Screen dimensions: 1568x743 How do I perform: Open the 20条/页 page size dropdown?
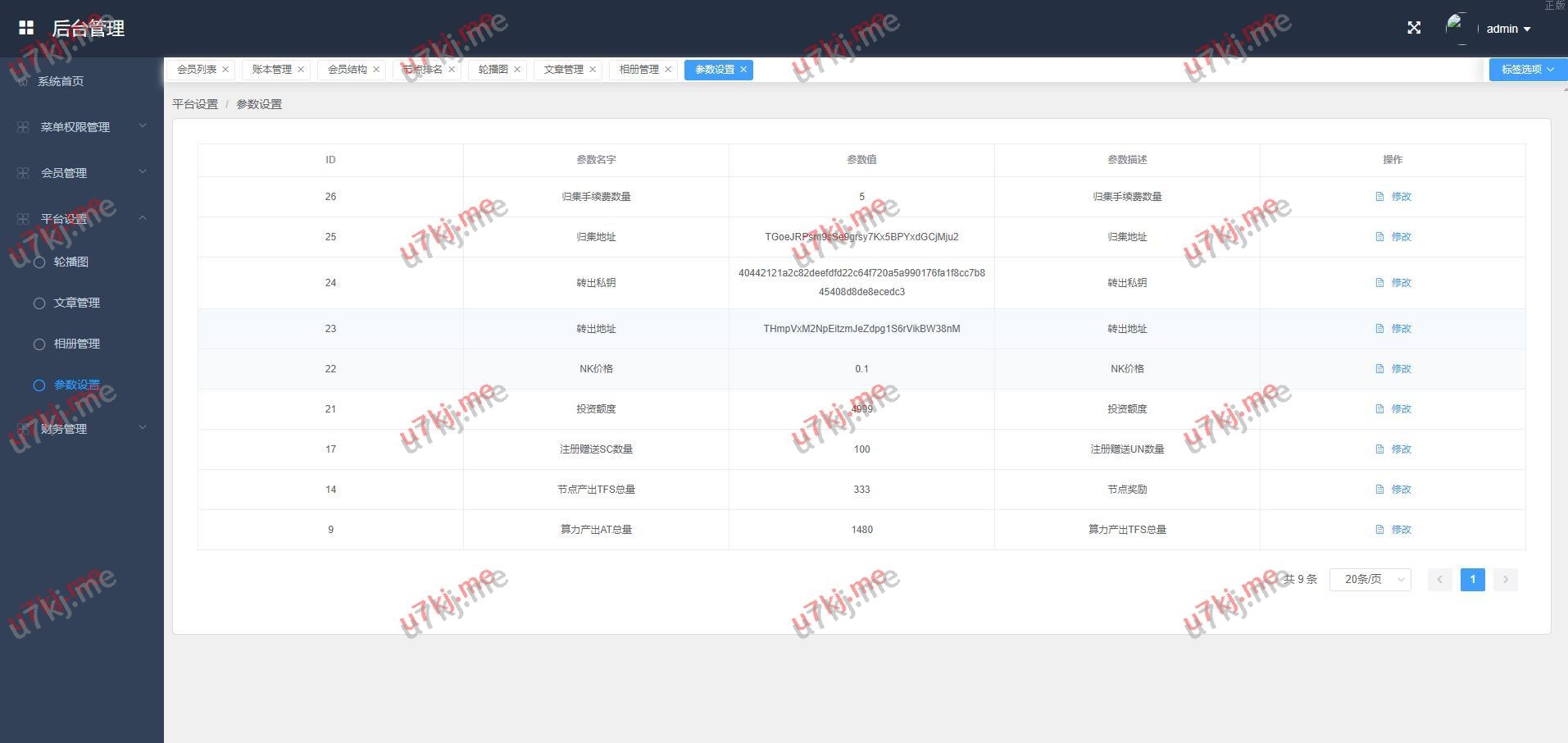tap(1370, 580)
